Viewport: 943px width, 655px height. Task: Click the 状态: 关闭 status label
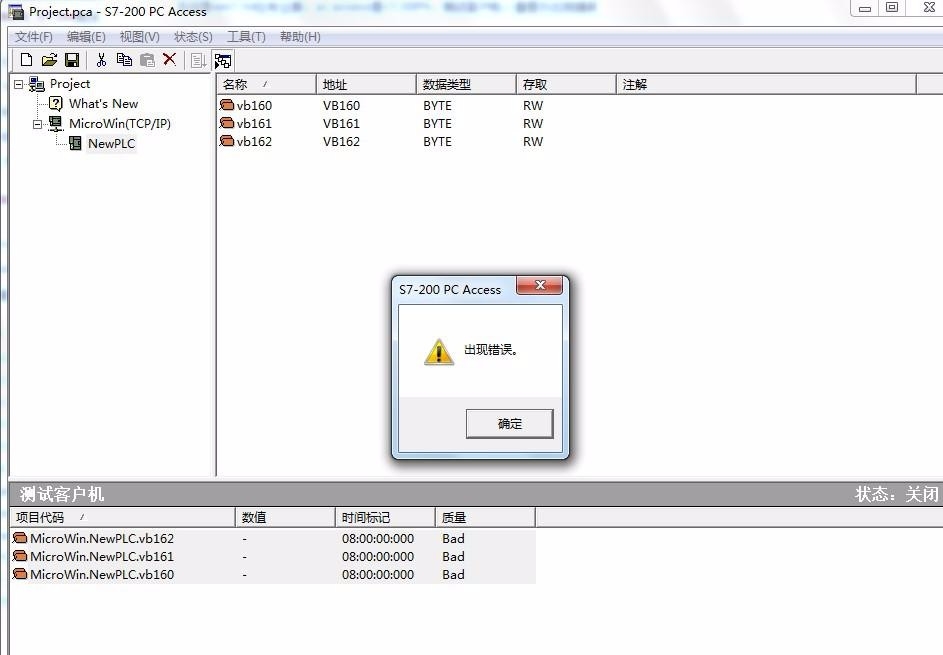click(897, 494)
